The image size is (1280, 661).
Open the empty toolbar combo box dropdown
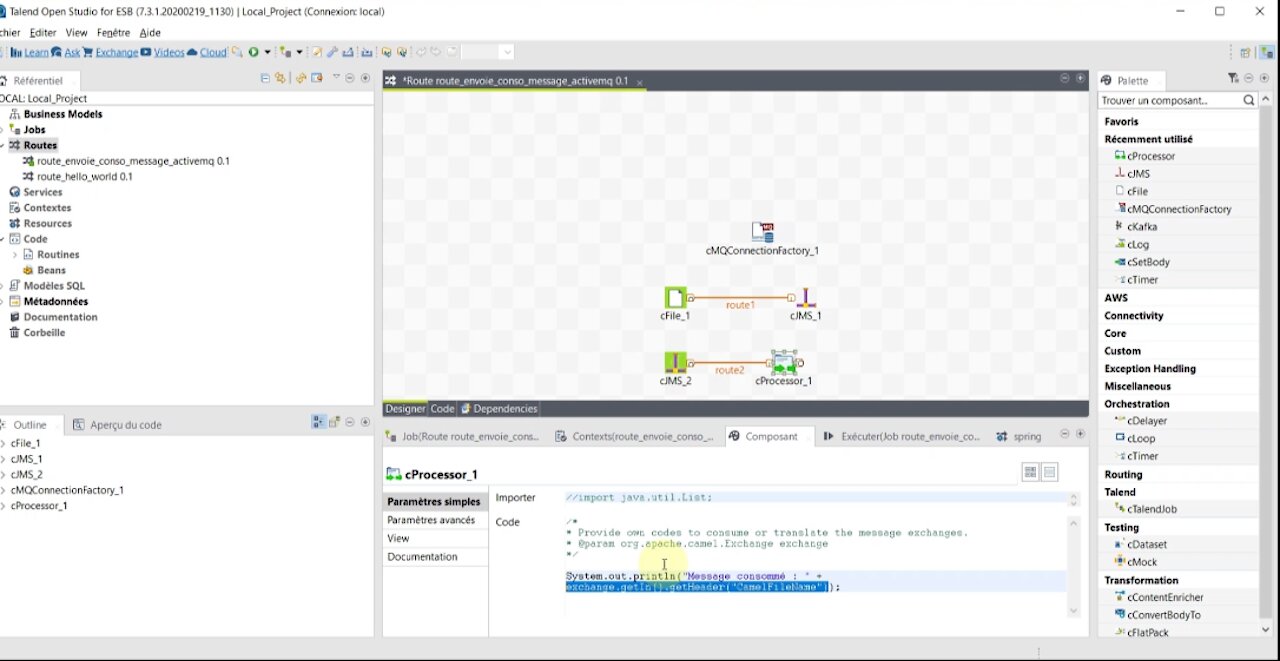click(x=507, y=52)
